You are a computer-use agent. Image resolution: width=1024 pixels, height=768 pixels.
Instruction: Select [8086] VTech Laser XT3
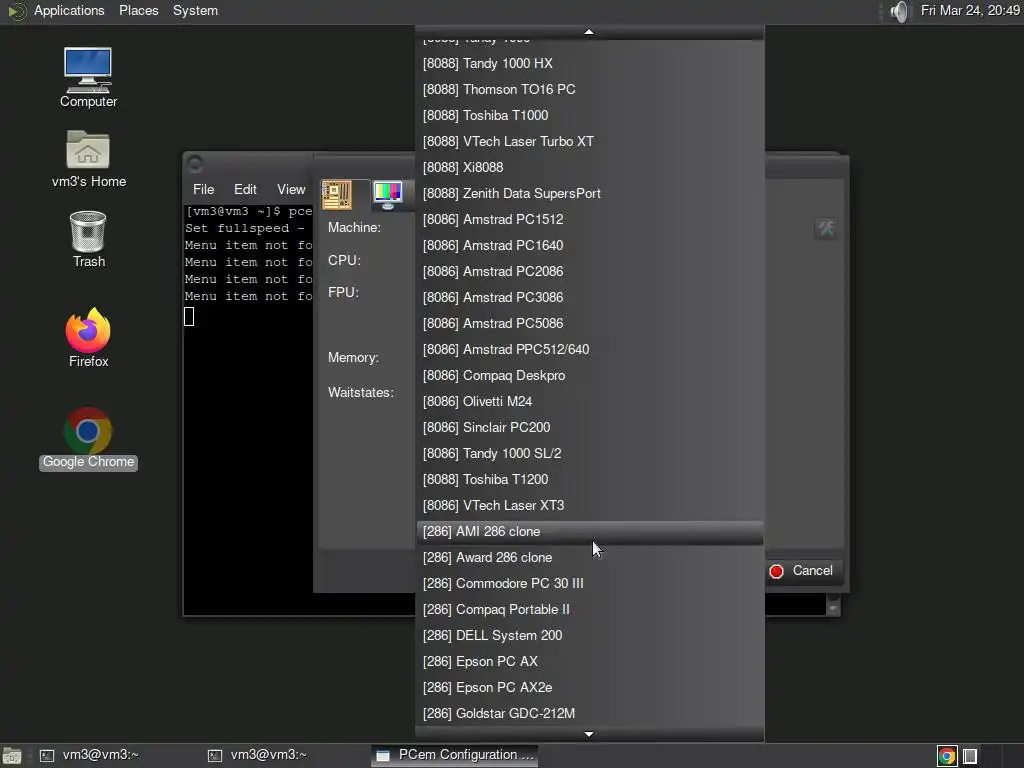[590, 505]
